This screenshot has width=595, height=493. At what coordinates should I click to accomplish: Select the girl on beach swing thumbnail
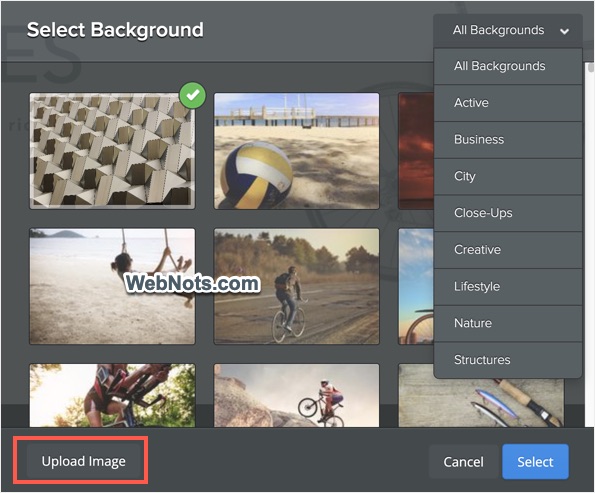(112, 287)
